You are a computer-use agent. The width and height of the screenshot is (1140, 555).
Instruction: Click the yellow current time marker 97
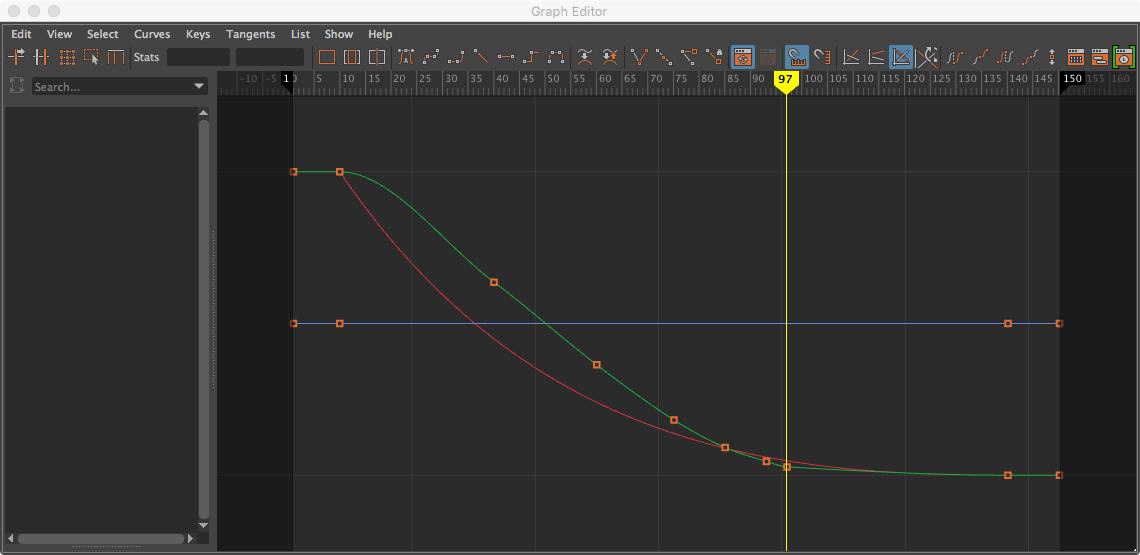tap(786, 79)
